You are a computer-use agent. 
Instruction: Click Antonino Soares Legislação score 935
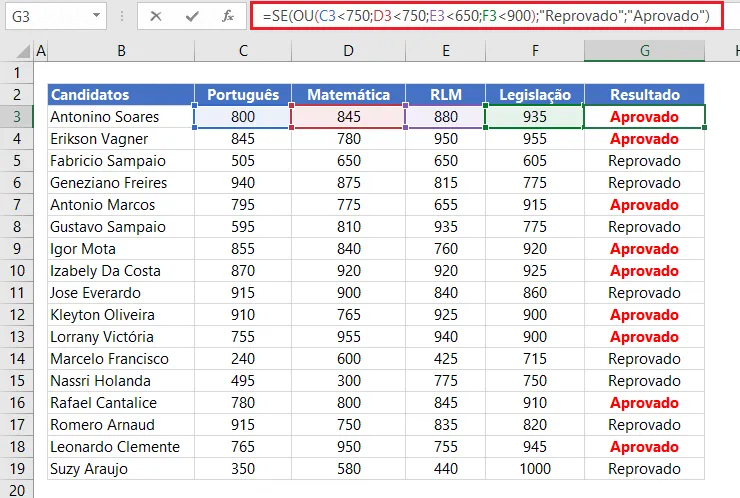pyautogui.click(x=535, y=117)
